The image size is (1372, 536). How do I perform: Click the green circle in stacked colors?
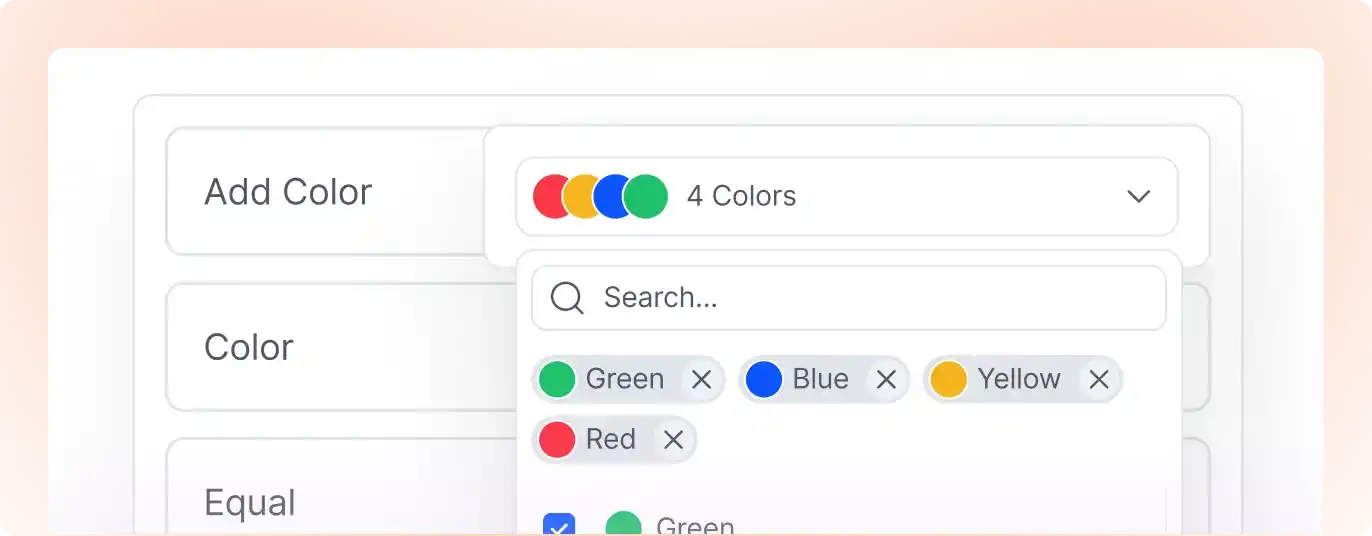click(647, 196)
